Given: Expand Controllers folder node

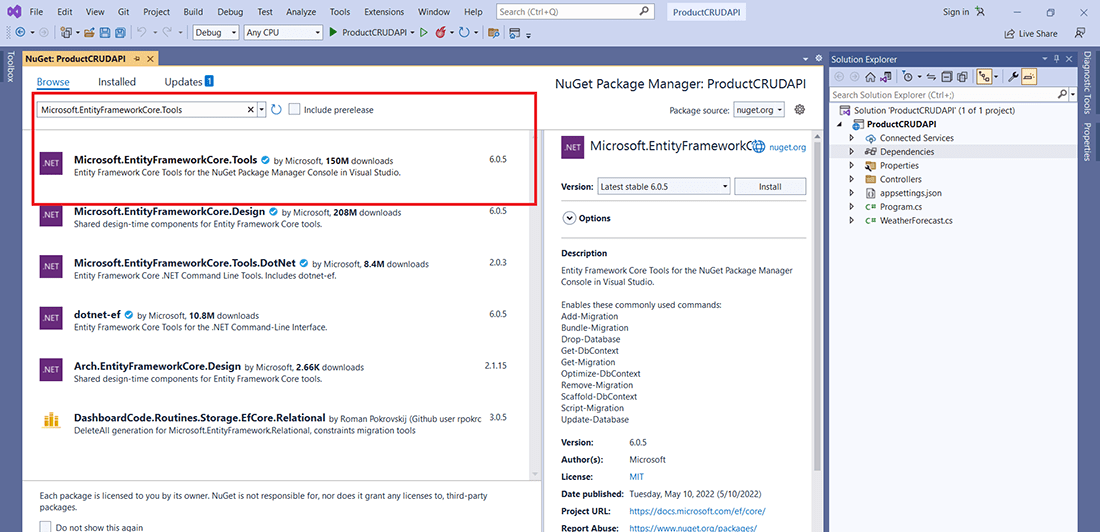Looking at the screenshot, I should (x=852, y=180).
